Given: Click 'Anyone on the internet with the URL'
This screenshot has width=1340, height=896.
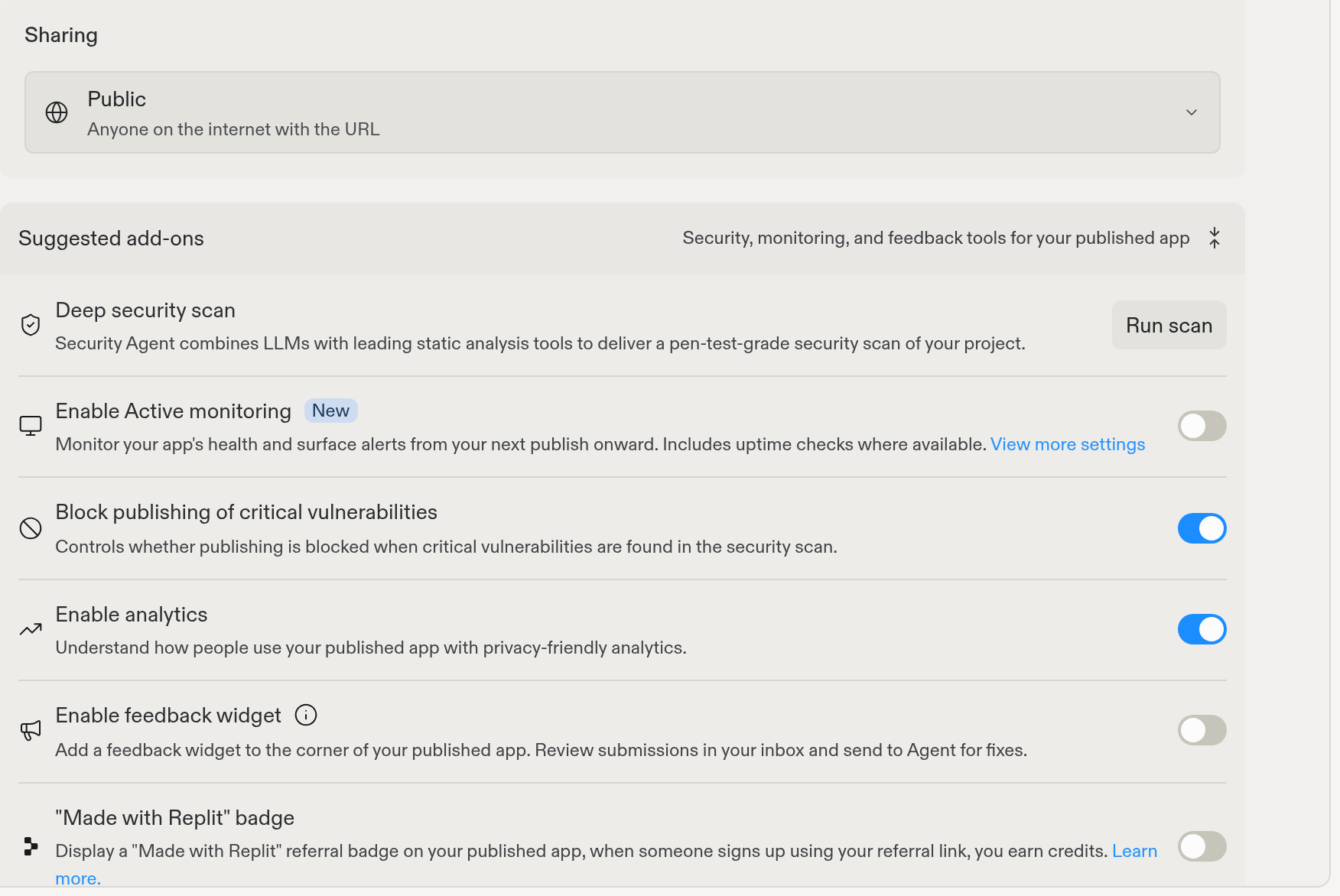Looking at the screenshot, I should click(x=233, y=129).
